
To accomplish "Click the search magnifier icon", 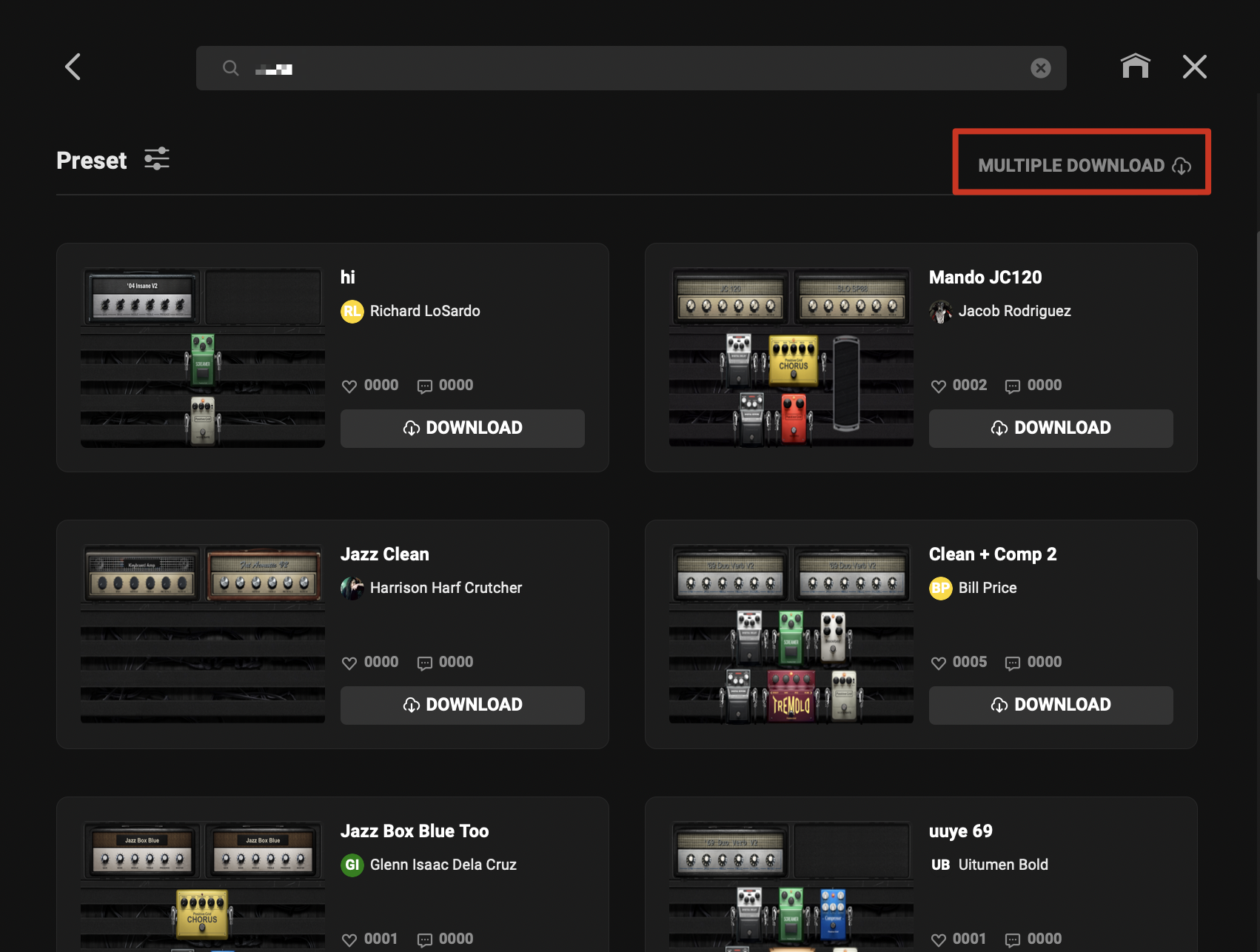I will [231, 68].
